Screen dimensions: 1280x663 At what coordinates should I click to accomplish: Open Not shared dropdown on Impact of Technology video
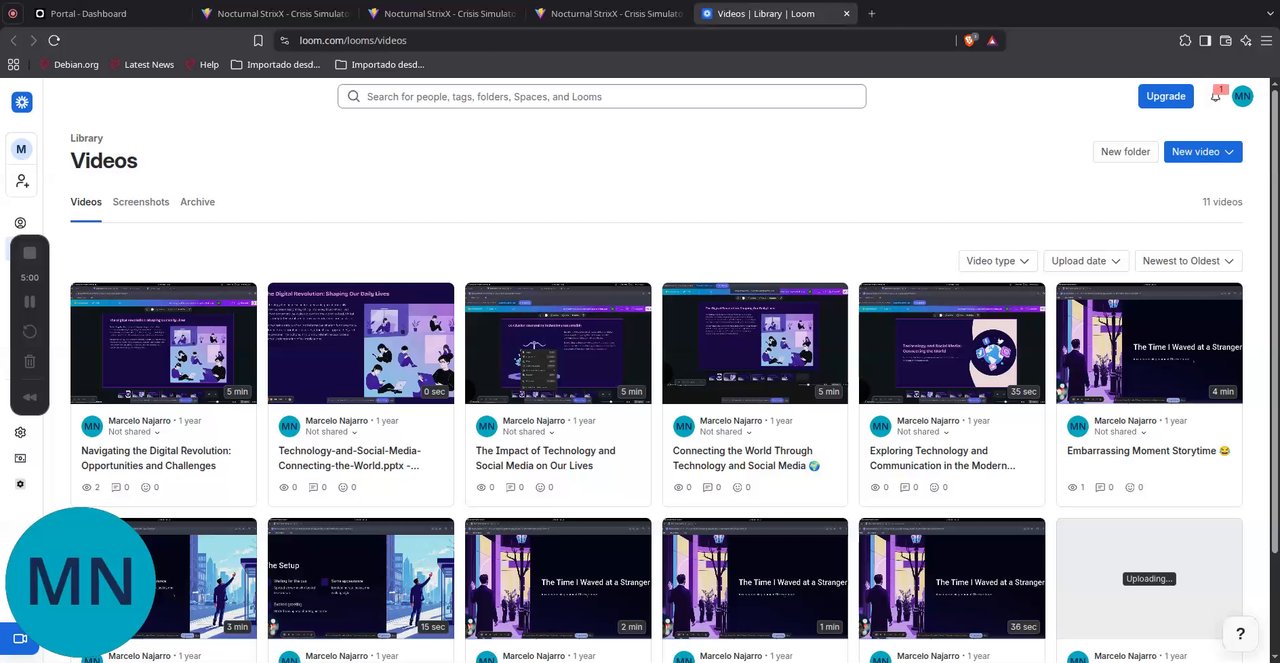pos(529,432)
